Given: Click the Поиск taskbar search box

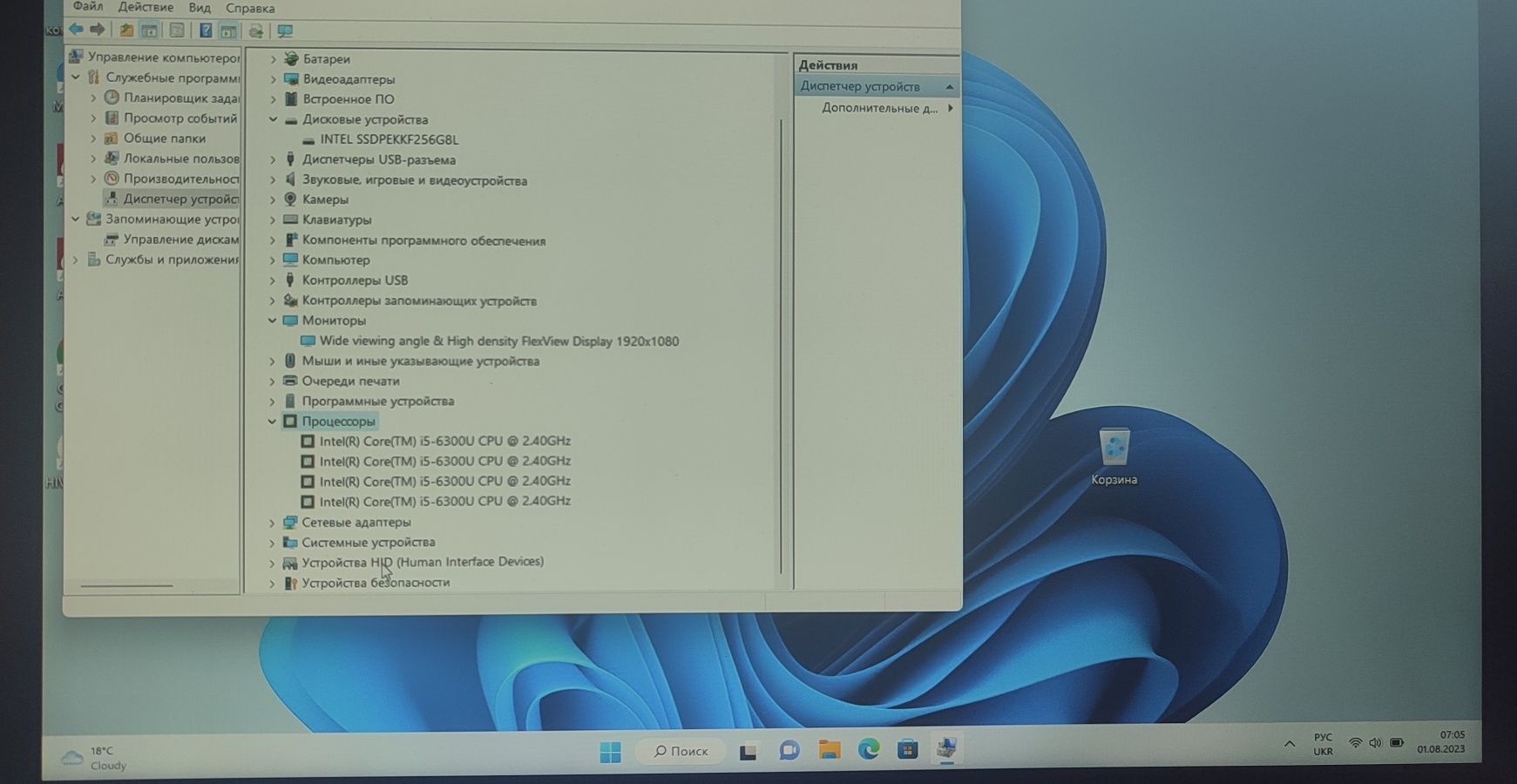Looking at the screenshot, I should (x=681, y=751).
